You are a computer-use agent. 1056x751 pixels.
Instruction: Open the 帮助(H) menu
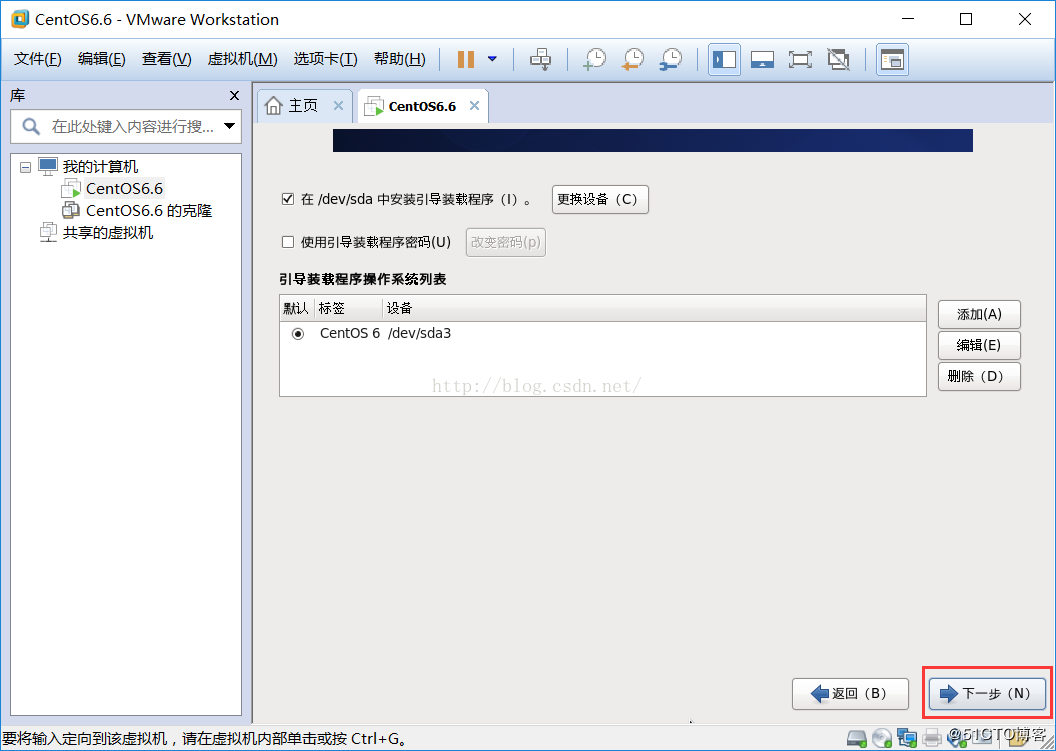click(x=399, y=59)
